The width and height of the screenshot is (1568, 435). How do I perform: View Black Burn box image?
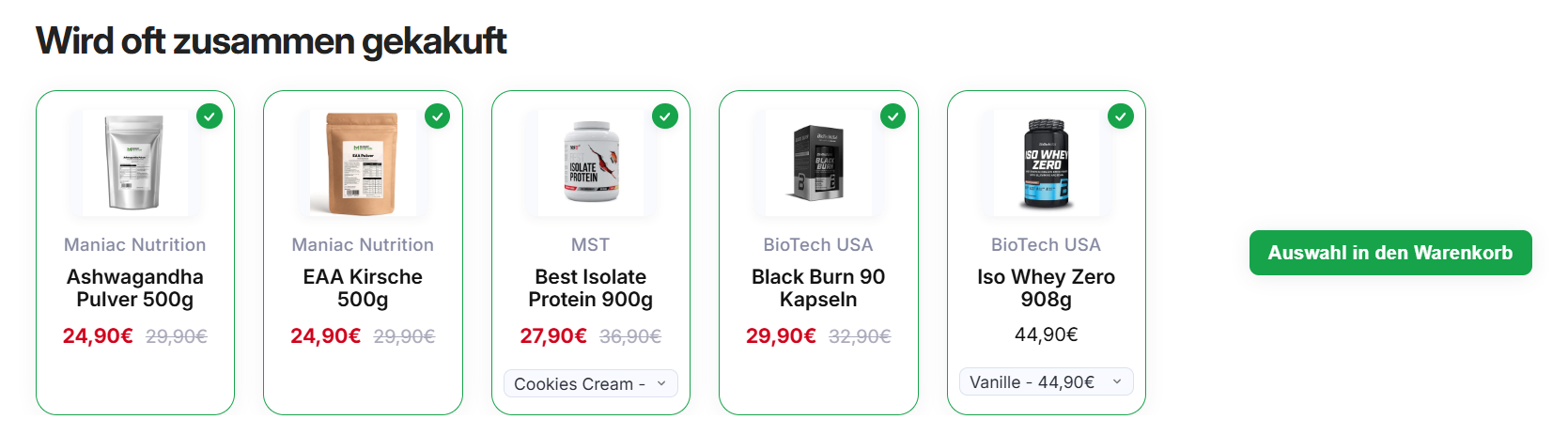point(817,163)
